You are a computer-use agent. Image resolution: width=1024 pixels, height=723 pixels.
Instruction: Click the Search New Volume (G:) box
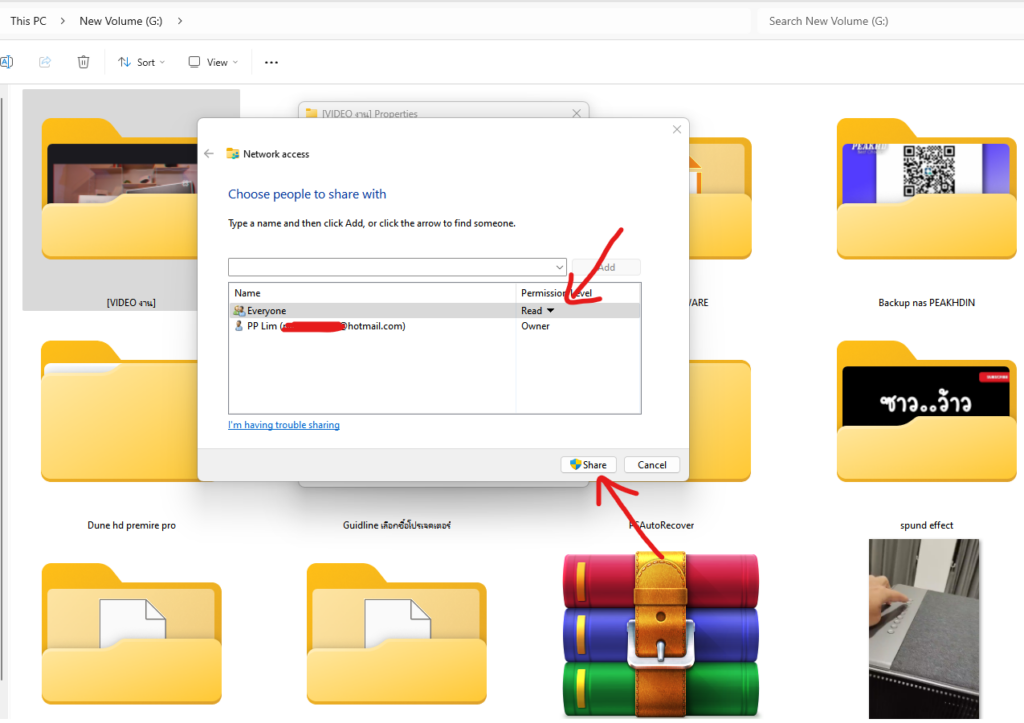click(x=890, y=21)
